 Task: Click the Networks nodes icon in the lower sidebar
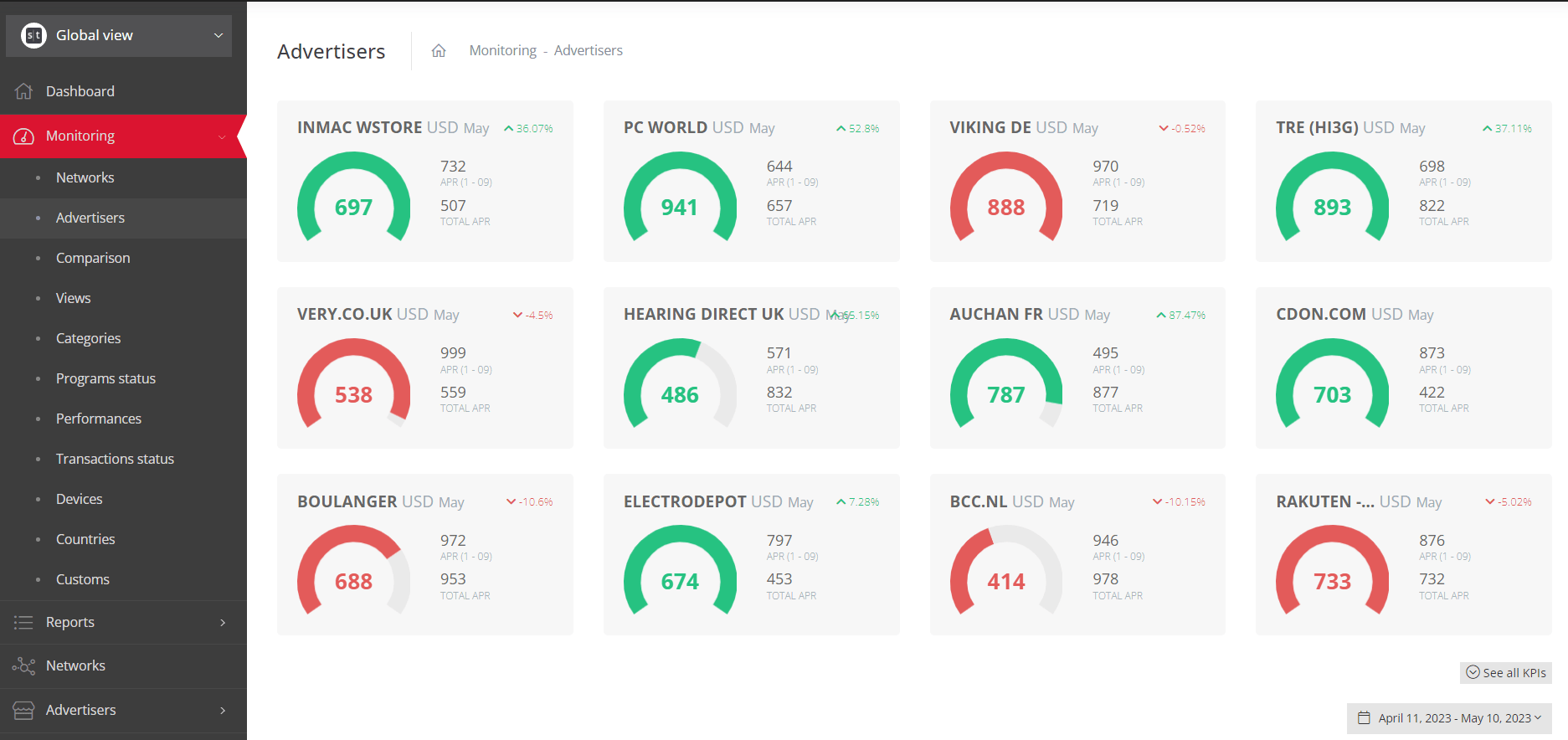(x=23, y=666)
